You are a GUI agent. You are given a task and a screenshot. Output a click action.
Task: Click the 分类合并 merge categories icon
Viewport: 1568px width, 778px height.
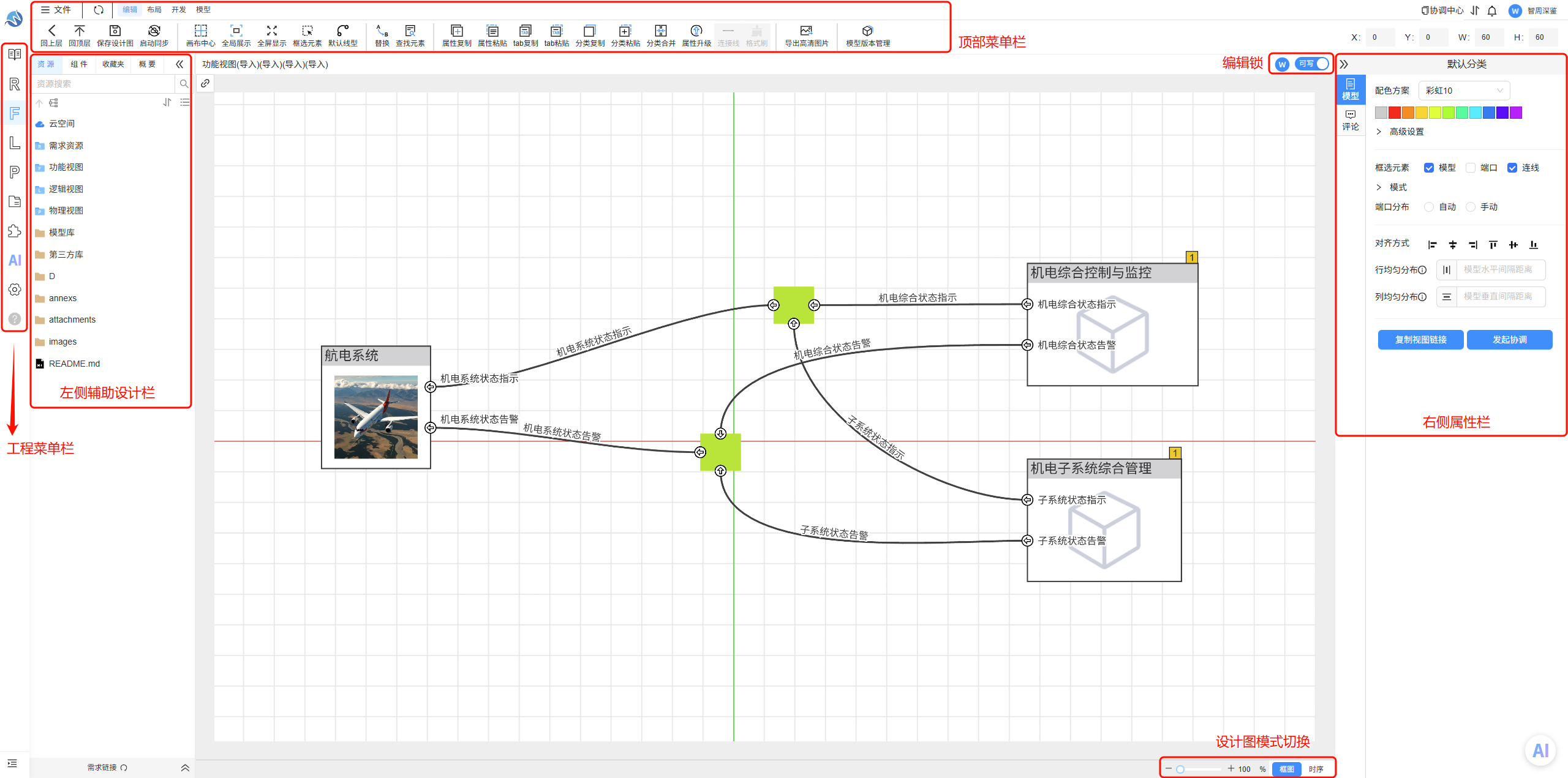click(661, 31)
